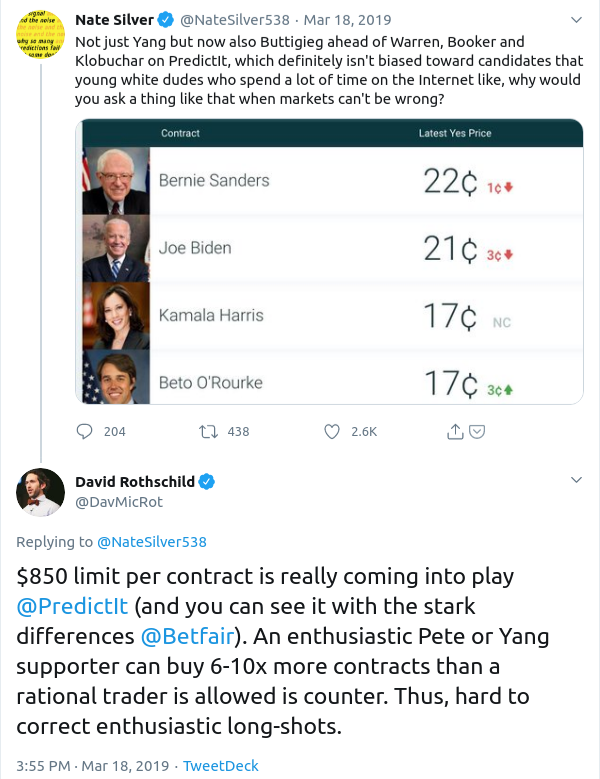Screen dimensions: 600x779
Task: Open the David Rothschild display name
Action: pyautogui.click(x=135, y=481)
